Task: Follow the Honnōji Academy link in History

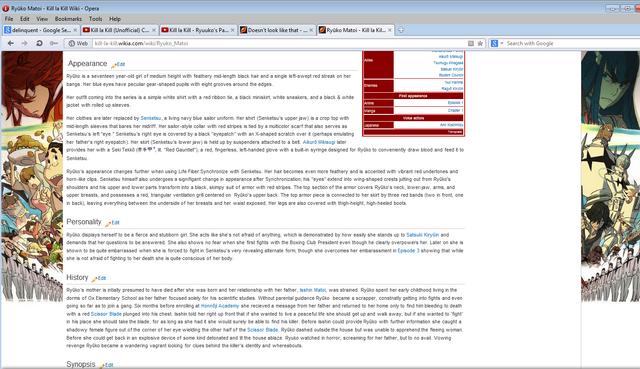Action: click(220, 306)
